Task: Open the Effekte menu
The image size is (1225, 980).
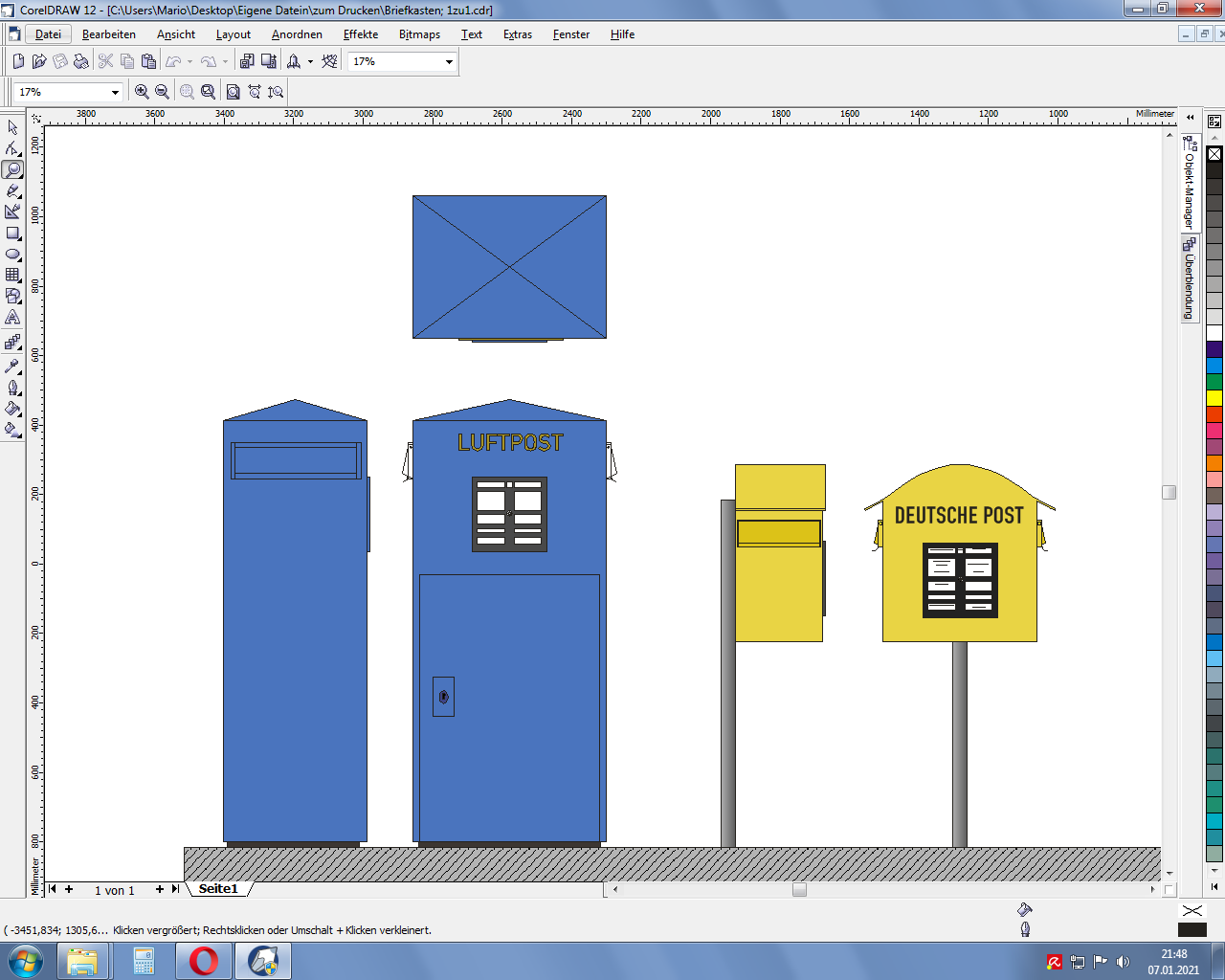Action: tap(361, 34)
